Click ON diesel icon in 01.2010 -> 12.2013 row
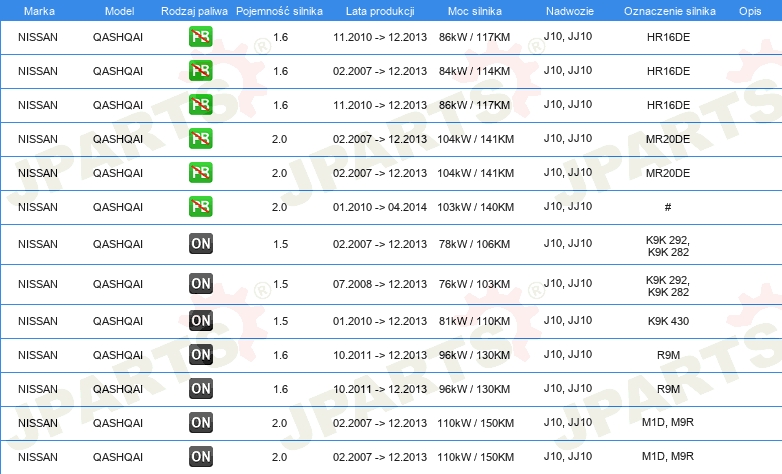 pyautogui.click(x=201, y=320)
